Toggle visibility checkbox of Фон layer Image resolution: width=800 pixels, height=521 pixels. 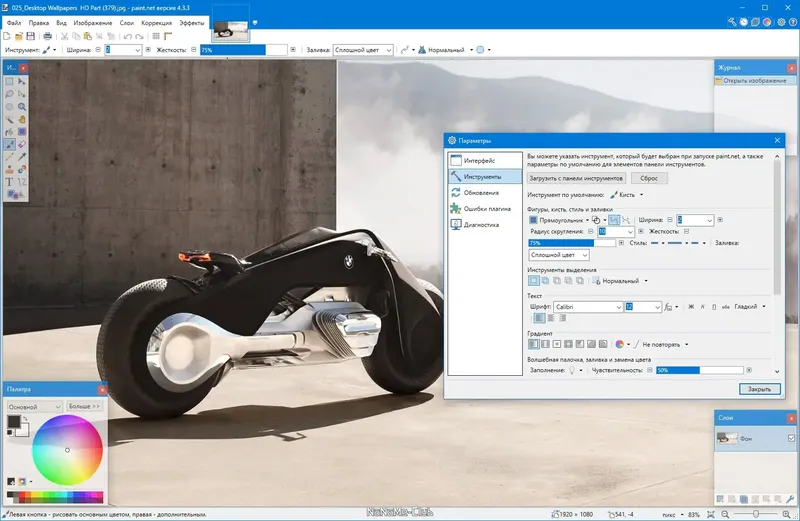point(791,438)
